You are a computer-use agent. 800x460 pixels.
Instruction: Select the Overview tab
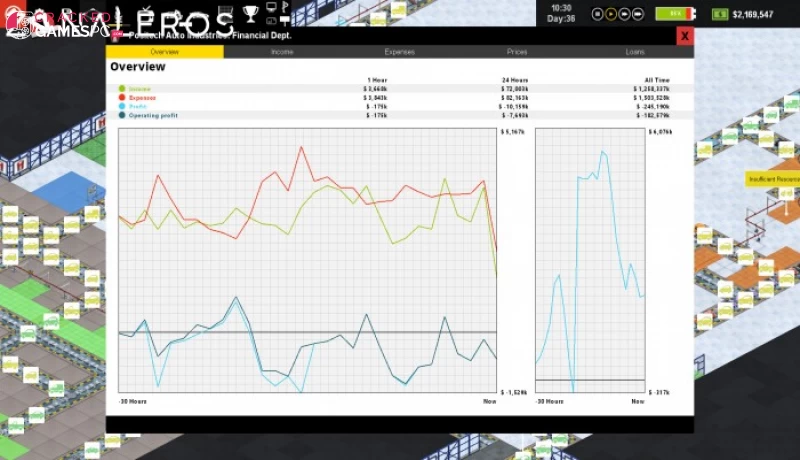[165, 51]
